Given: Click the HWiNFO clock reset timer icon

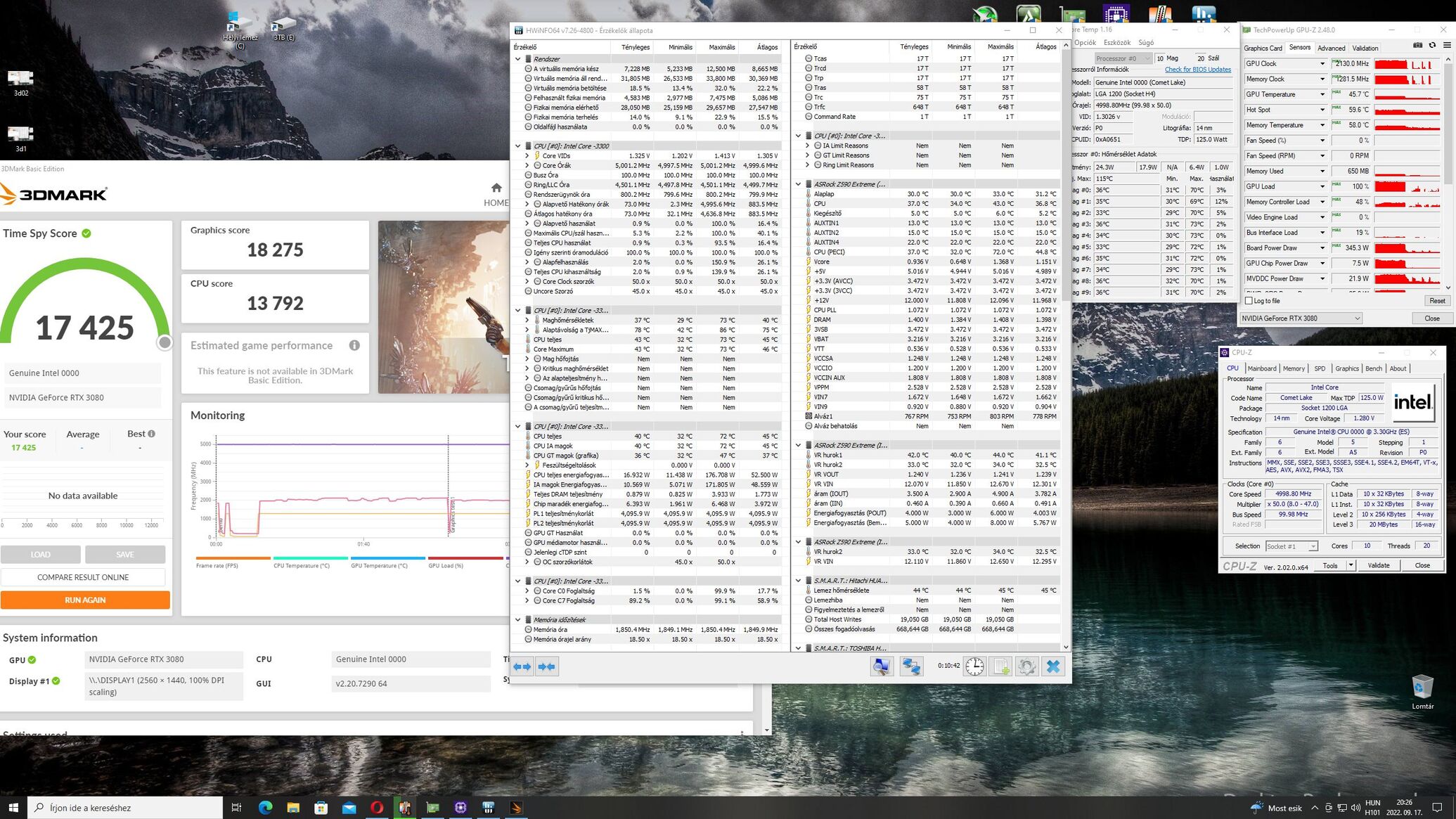Looking at the screenshot, I should (974, 666).
